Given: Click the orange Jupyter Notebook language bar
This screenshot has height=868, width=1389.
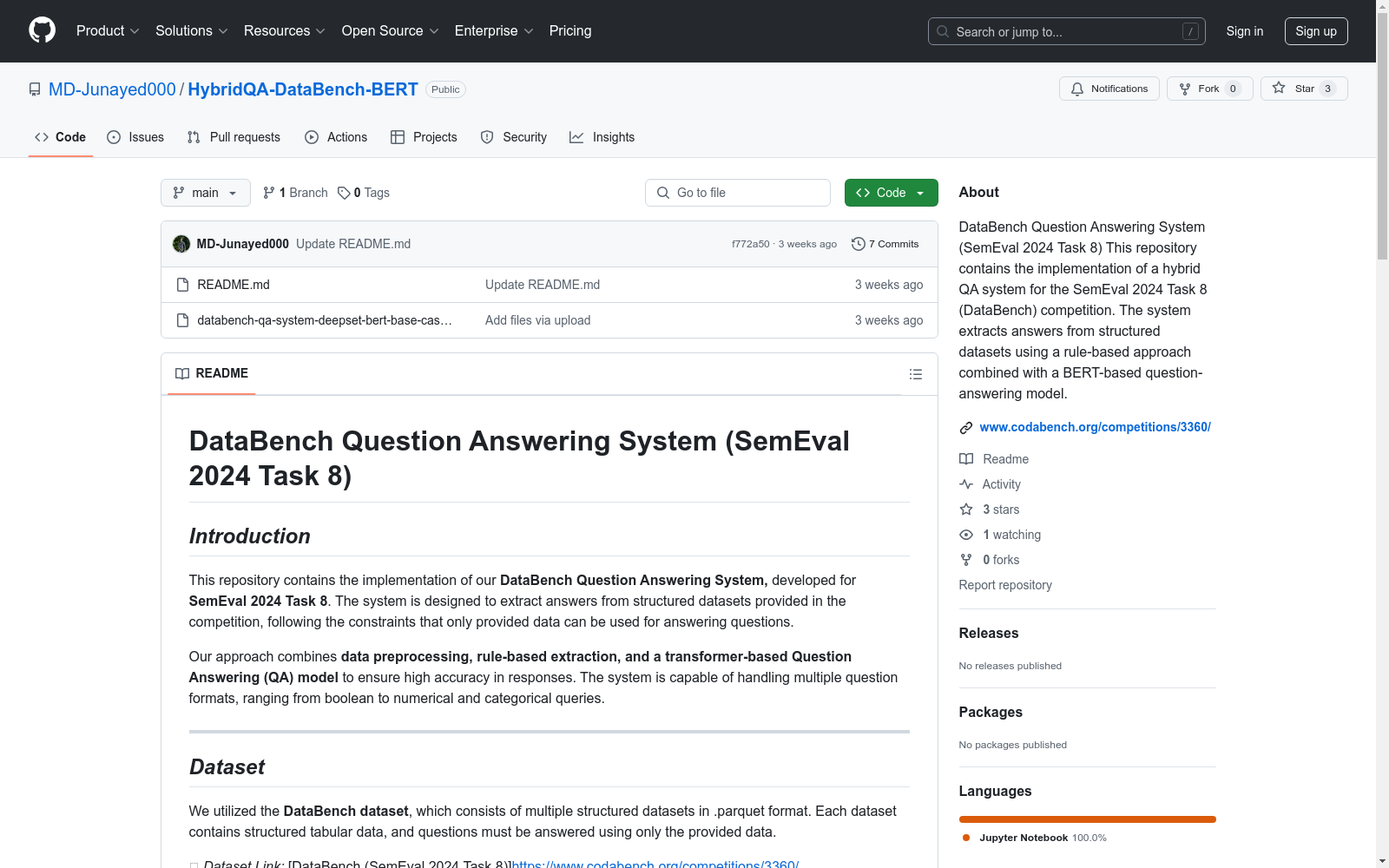Looking at the screenshot, I should [x=1088, y=819].
